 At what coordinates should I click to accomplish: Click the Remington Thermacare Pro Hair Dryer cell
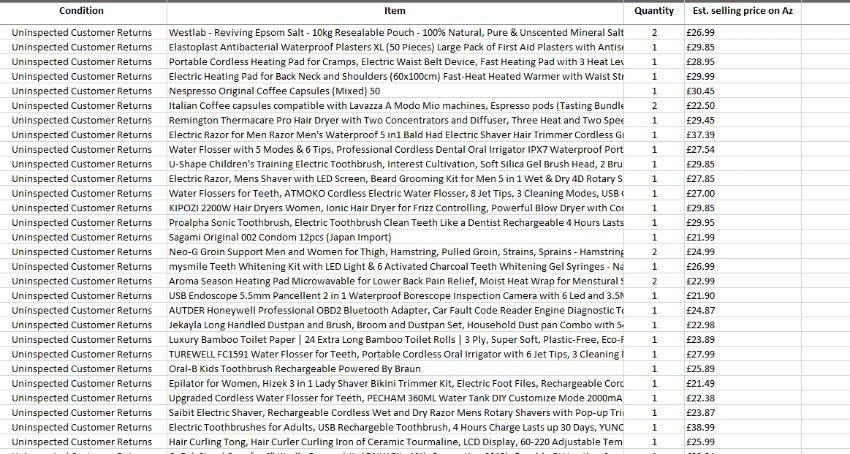point(395,120)
